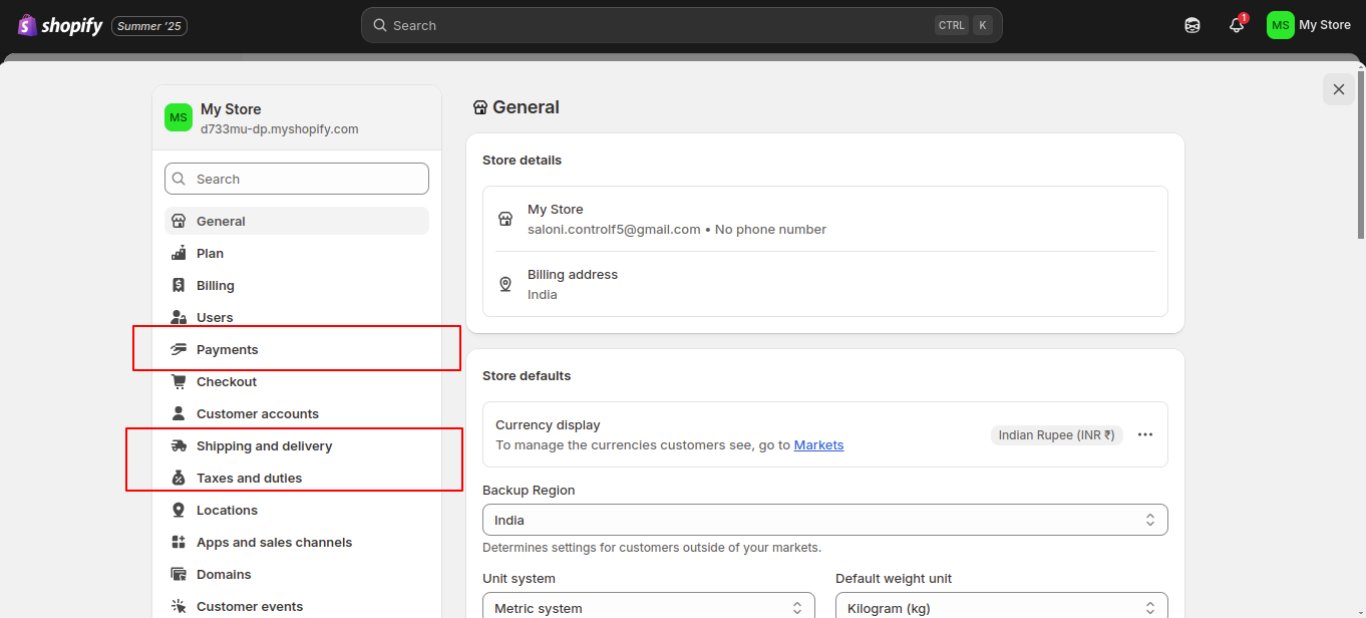Follow the Markets link

point(818,445)
